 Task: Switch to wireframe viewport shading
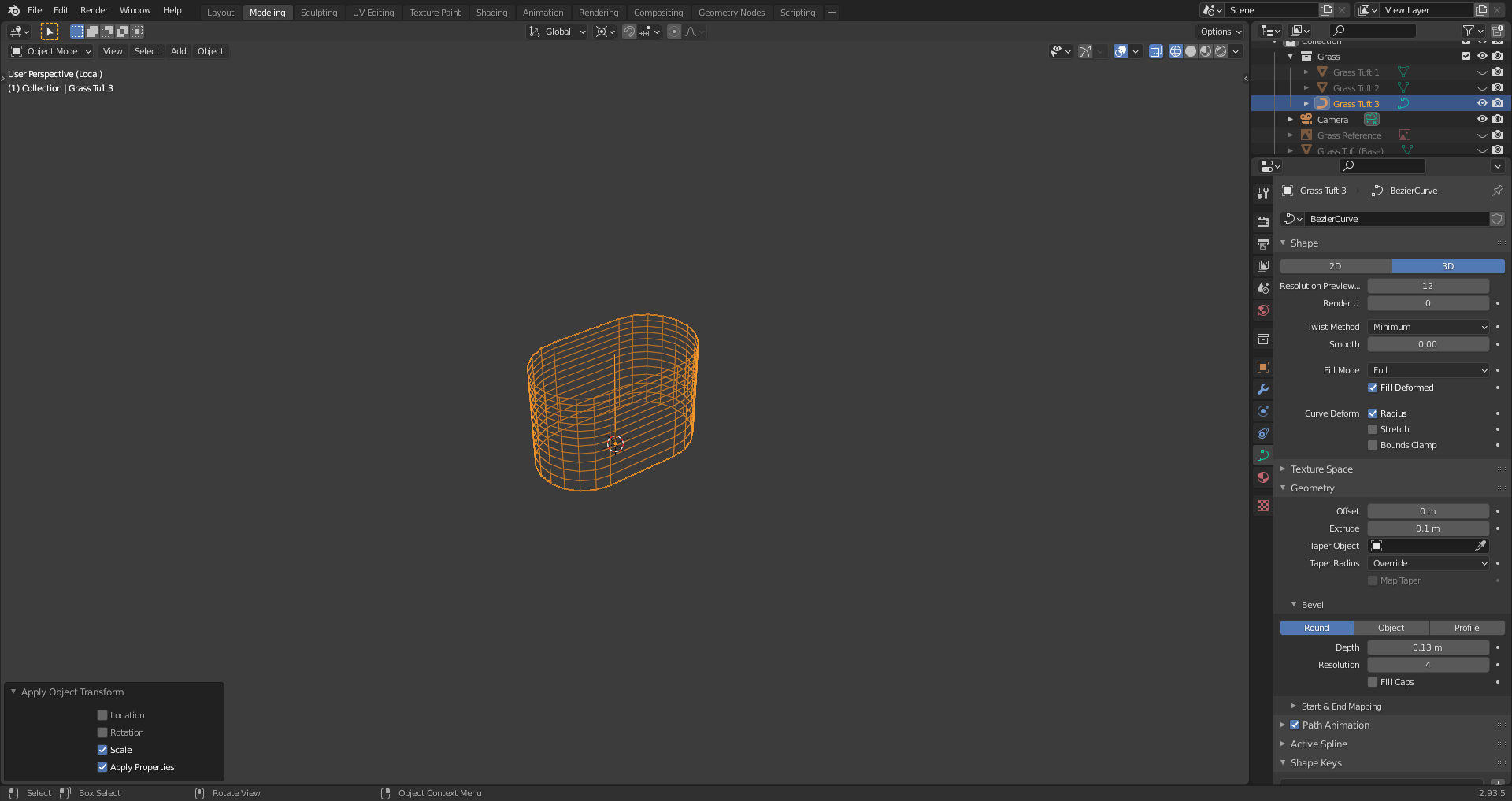[x=1176, y=51]
